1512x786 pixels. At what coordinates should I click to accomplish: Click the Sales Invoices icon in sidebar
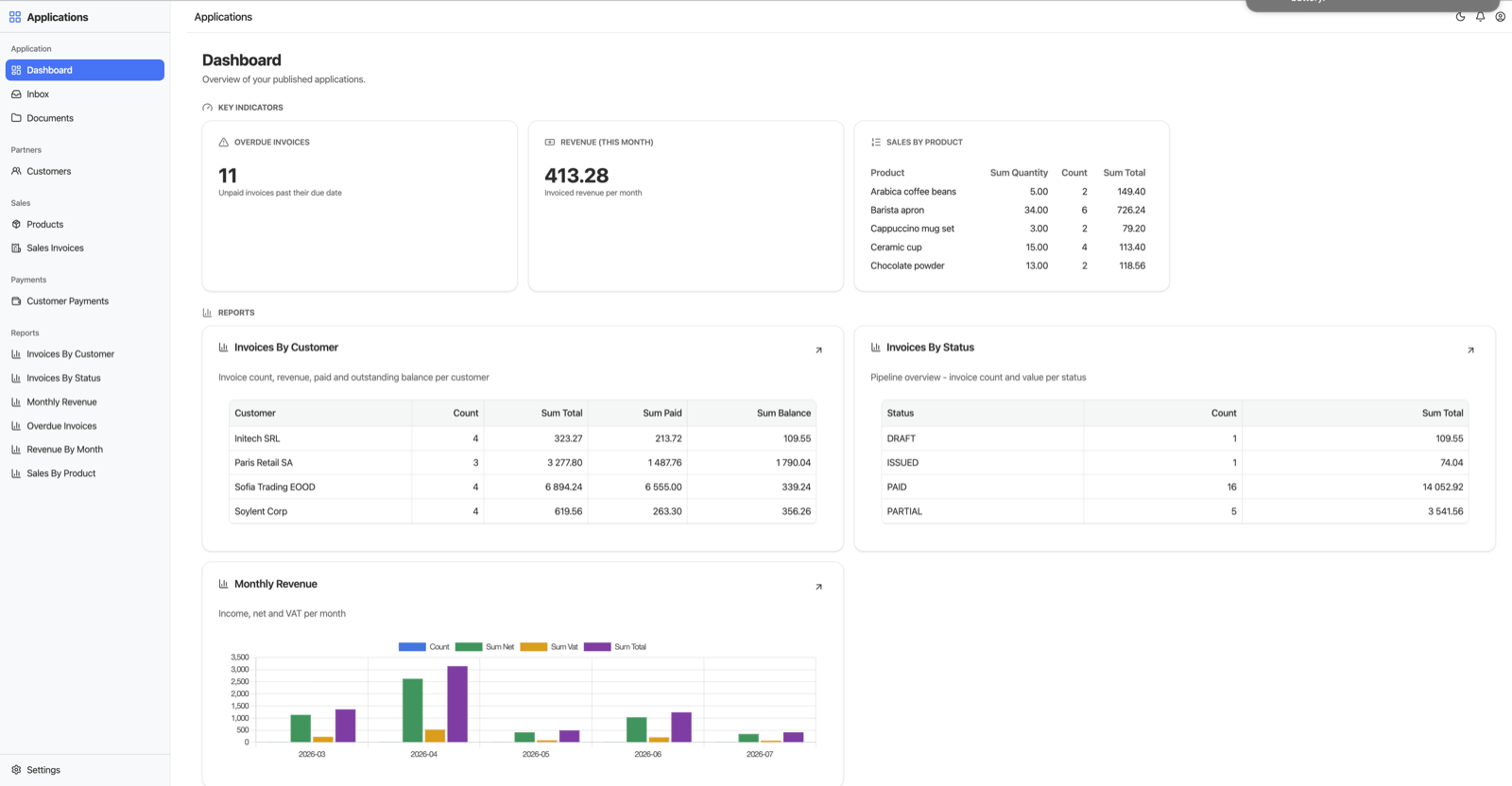(16, 248)
